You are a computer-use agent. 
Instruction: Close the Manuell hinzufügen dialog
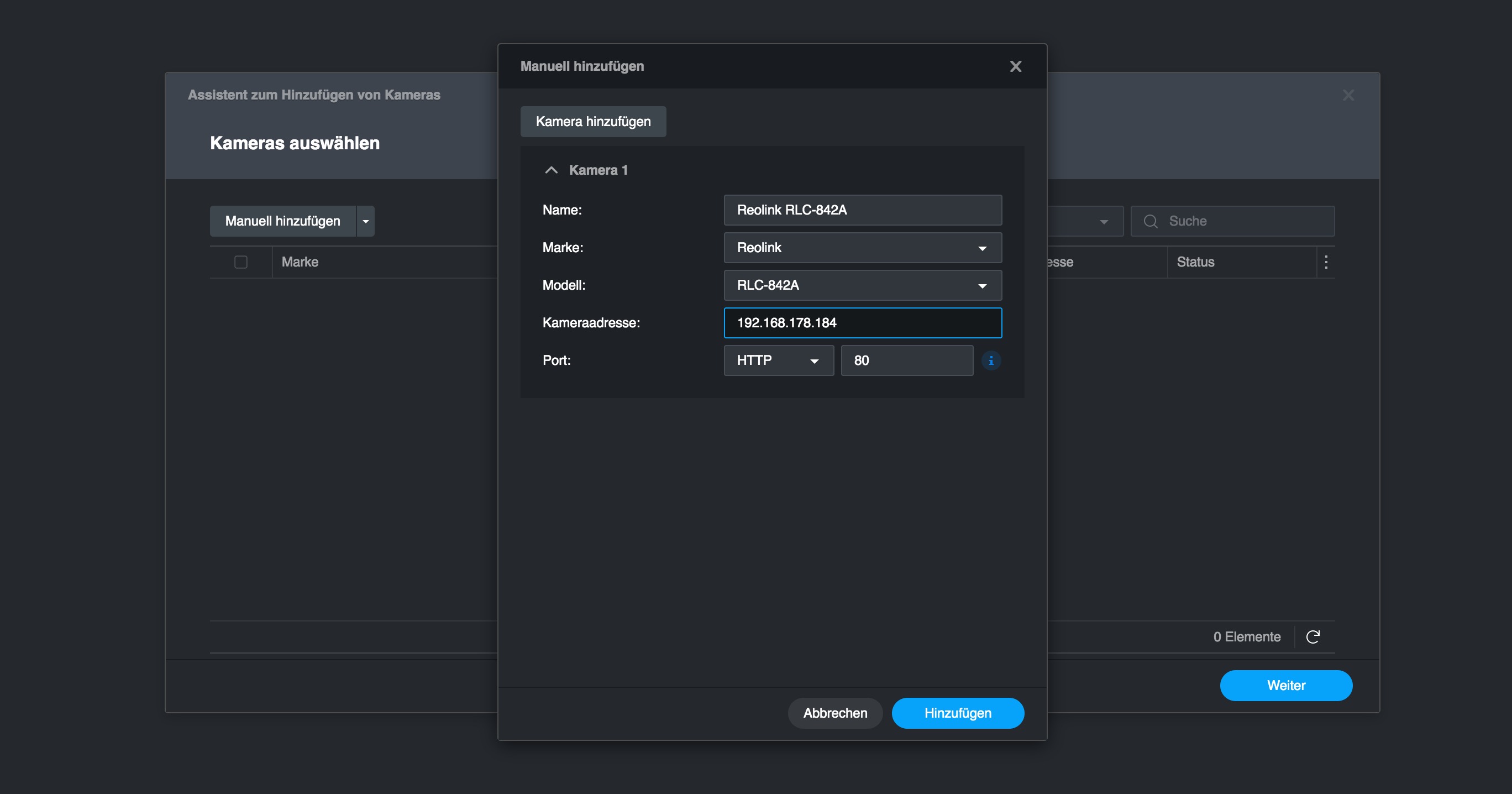point(1015,66)
